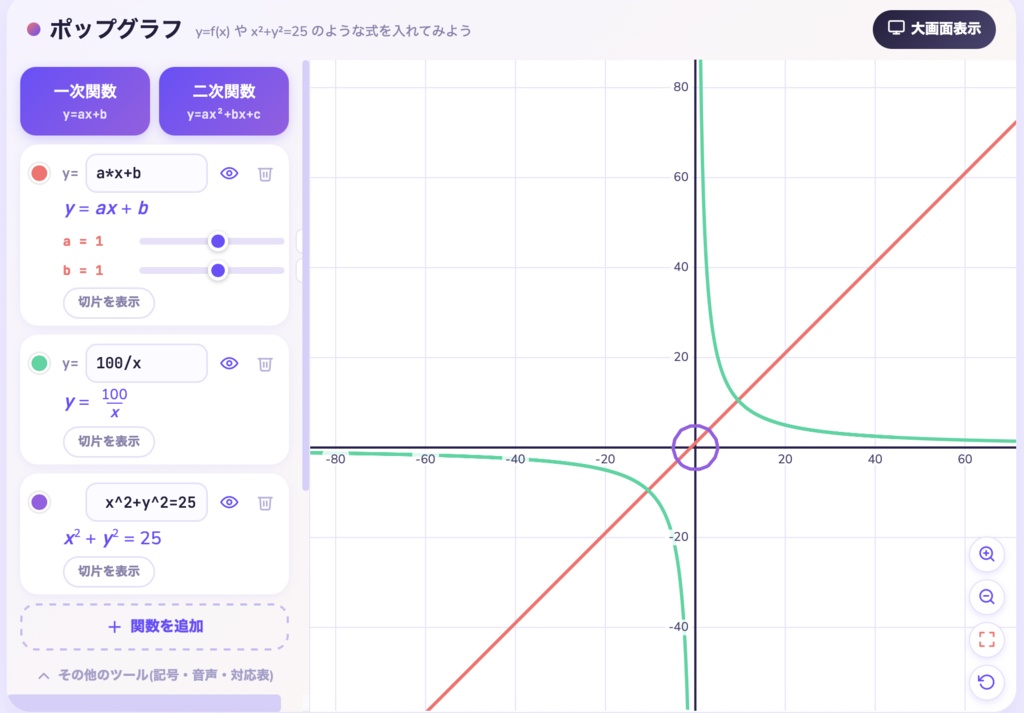Click the rendered formula x² + y² = 25

112,537
